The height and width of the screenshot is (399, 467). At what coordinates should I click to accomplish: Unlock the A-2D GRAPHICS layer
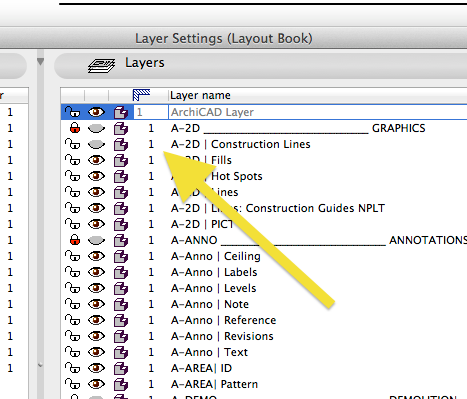[x=75, y=128]
